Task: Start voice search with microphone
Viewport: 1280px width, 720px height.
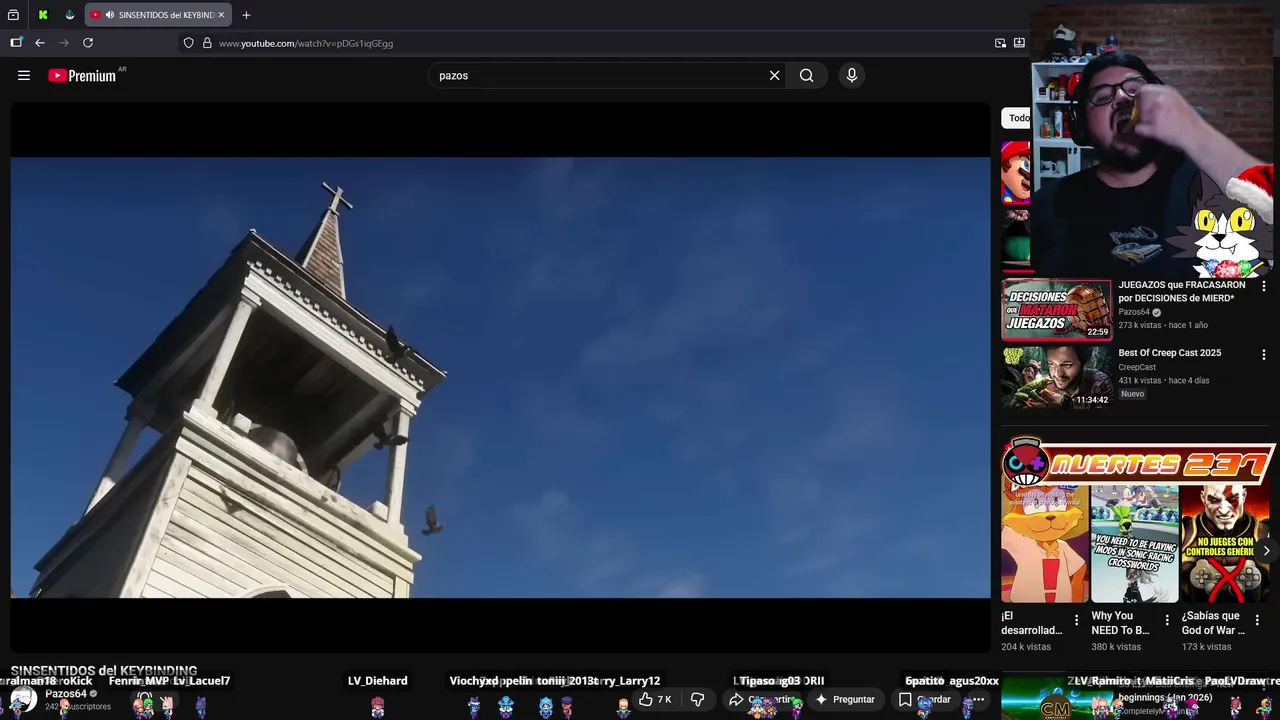Action: (852, 75)
